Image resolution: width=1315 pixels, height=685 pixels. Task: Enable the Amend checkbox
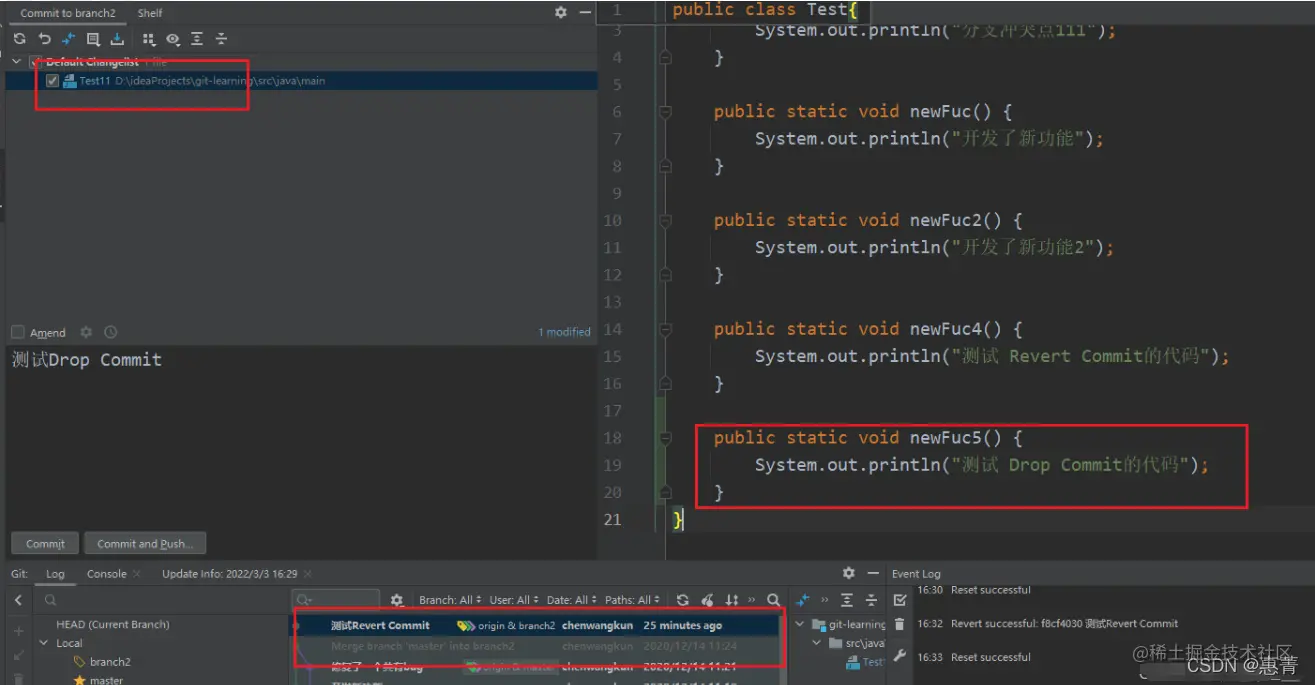point(17,332)
